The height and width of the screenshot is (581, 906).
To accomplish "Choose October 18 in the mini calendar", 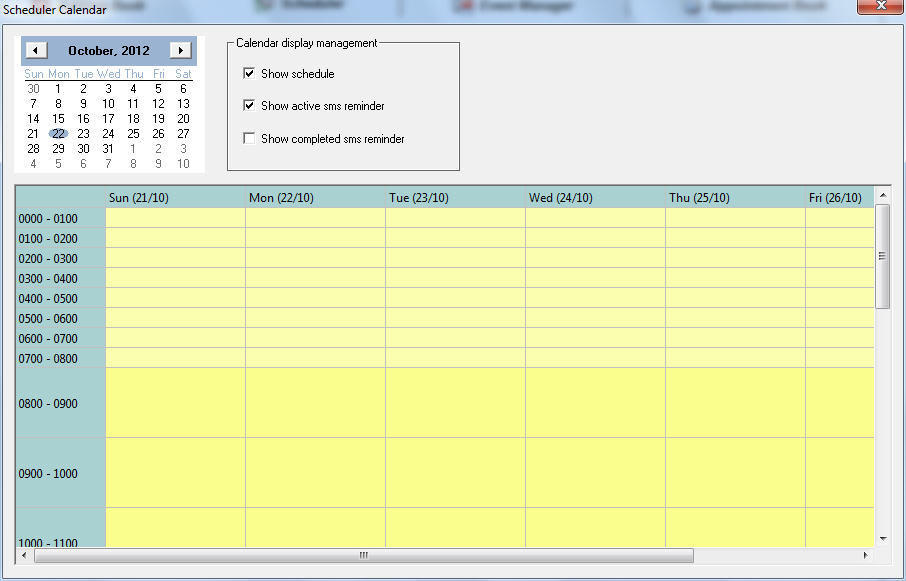I will point(133,118).
